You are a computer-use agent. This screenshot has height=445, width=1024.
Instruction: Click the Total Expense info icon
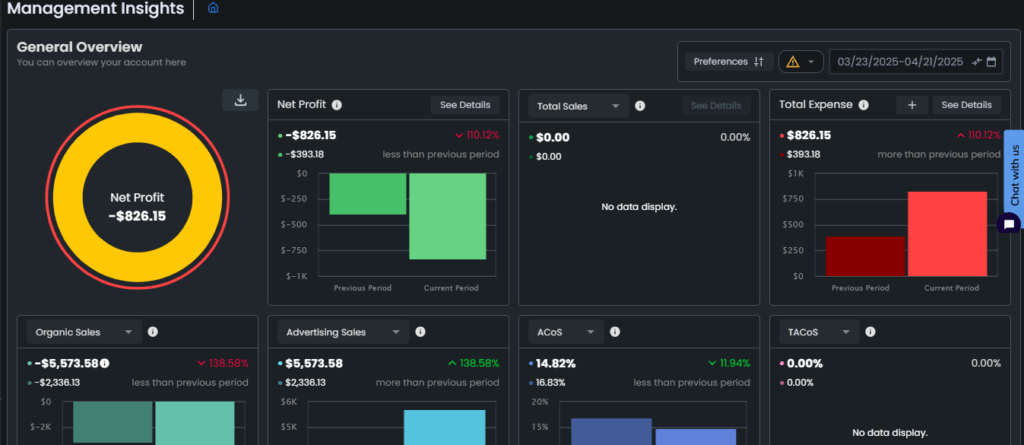(x=863, y=105)
